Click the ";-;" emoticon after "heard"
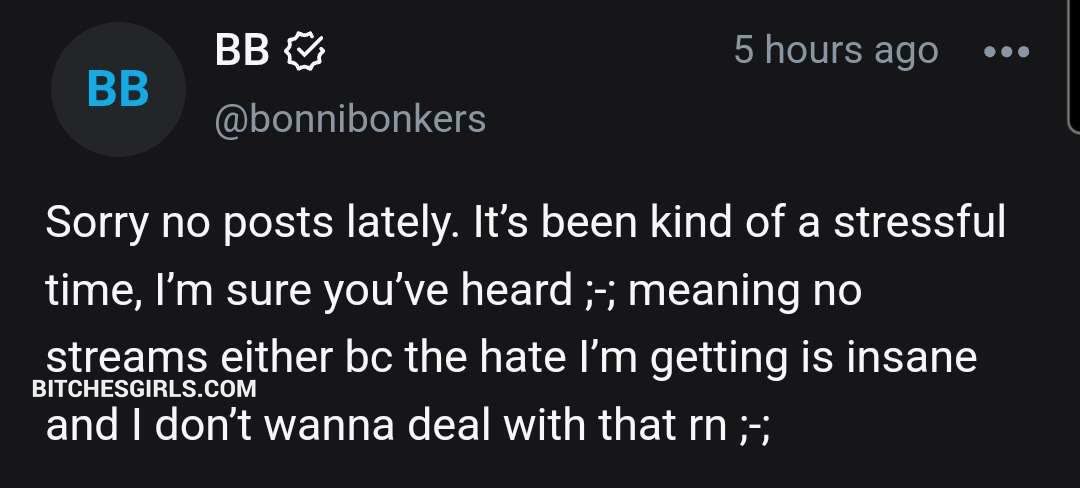Screen dimensions: 1080x488 click(x=599, y=291)
